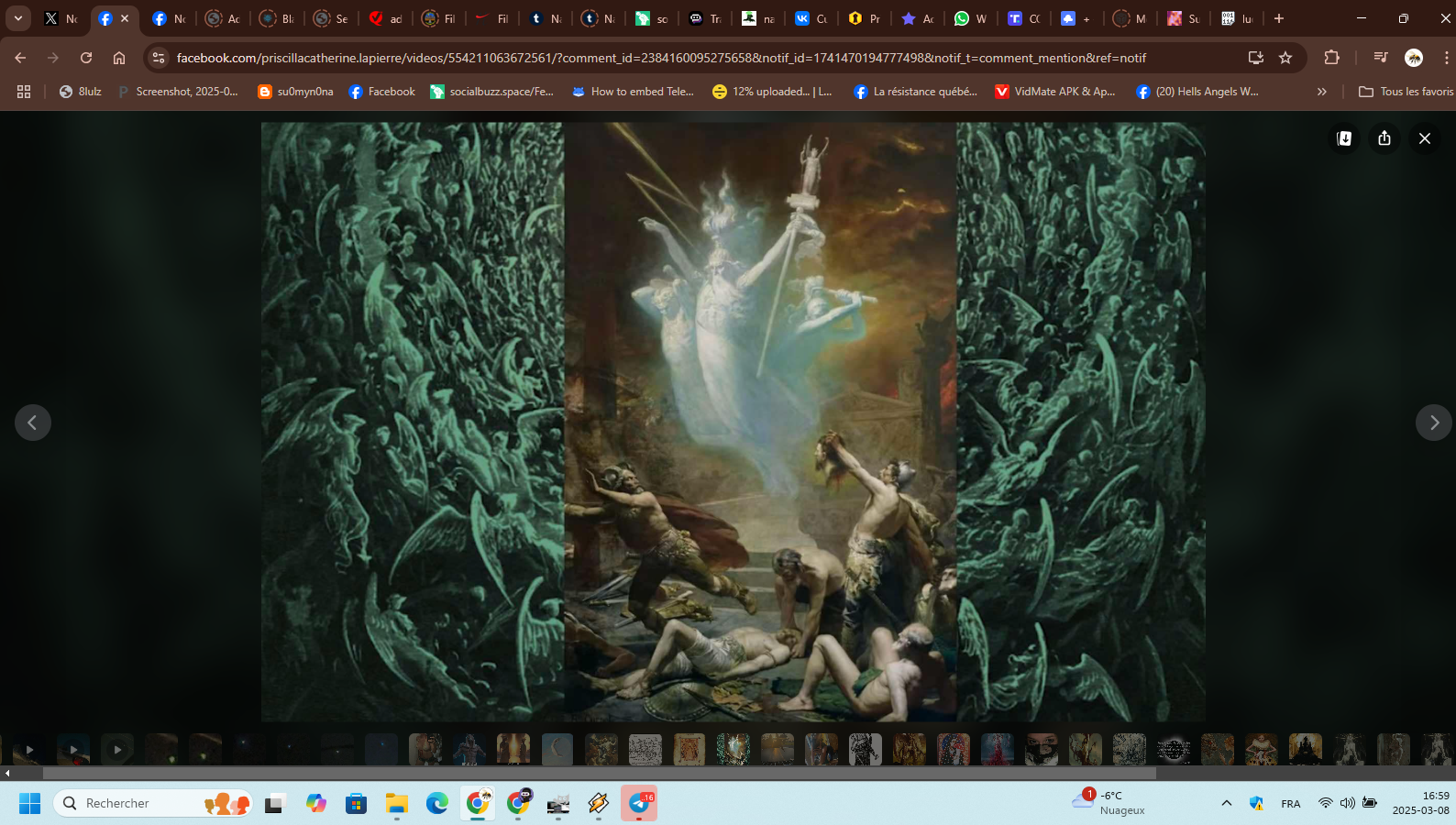Click the scrollbar left arrow
This screenshot has height=825, width=1456.
7,774
